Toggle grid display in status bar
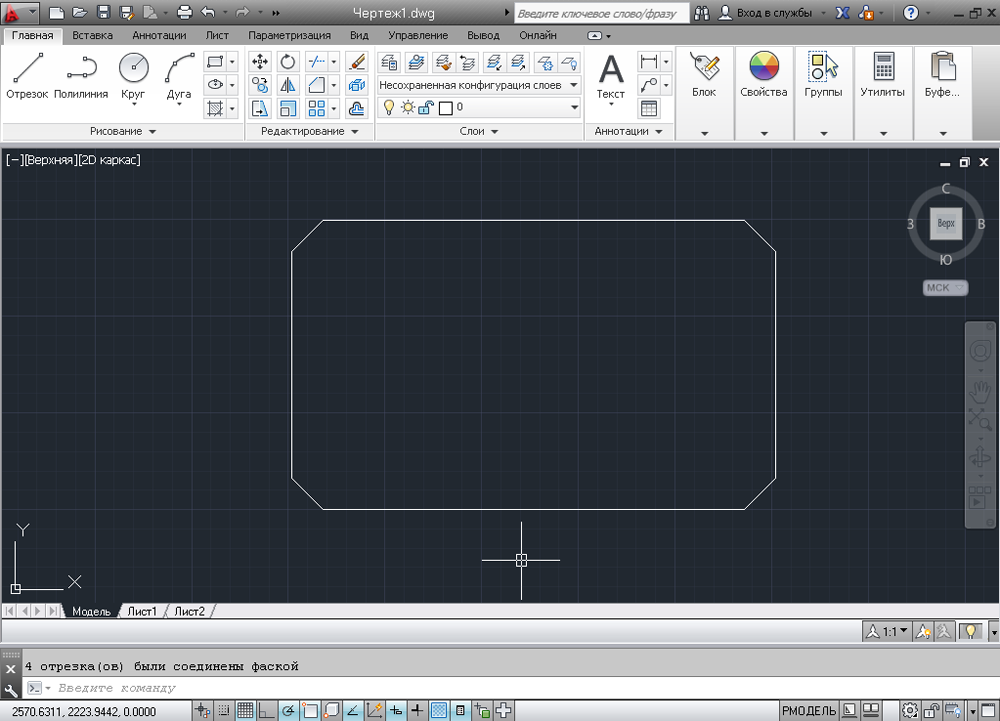 245,711
